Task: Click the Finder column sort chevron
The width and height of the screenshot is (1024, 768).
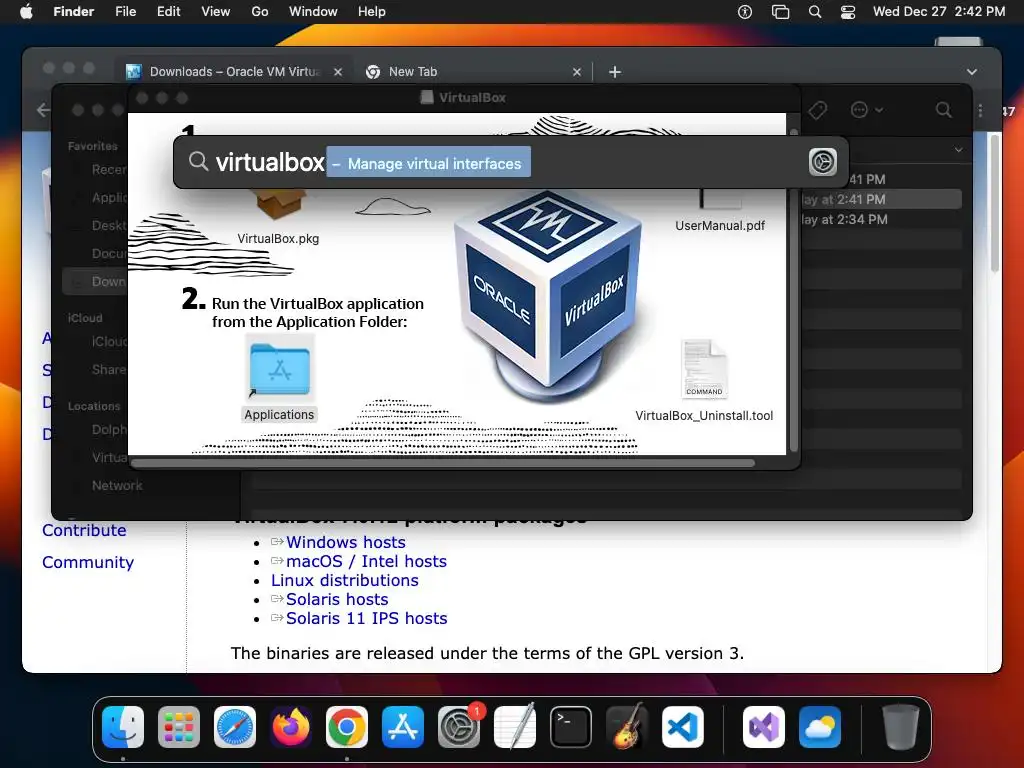Action: click(x=958, y=150)
